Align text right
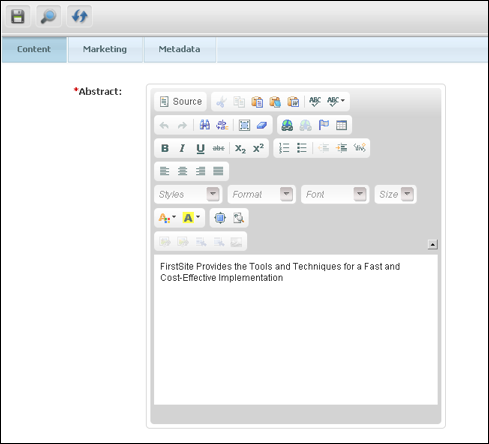 coord(200,171)
